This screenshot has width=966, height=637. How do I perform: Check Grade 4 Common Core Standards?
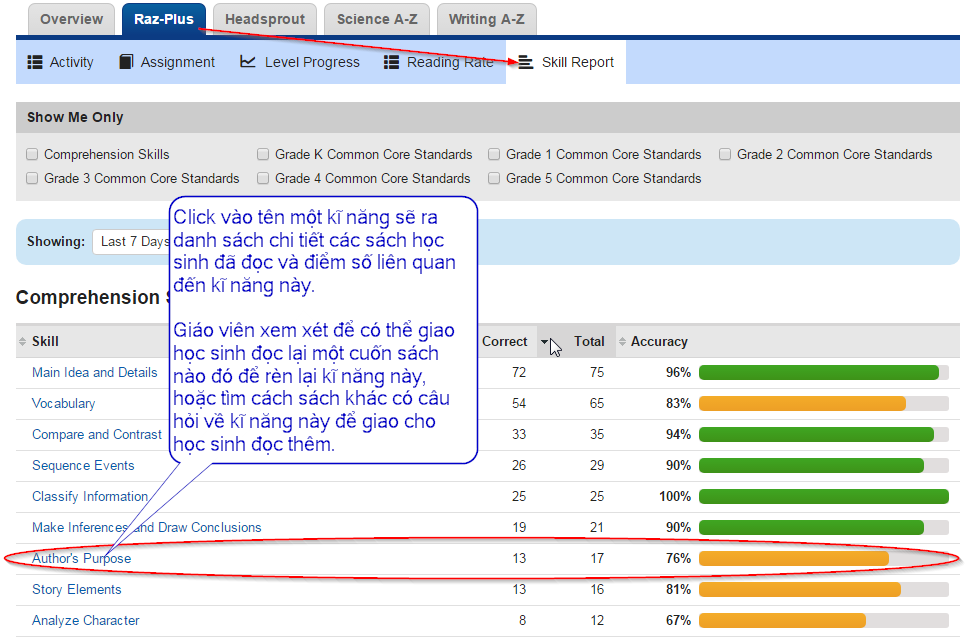click(263, 178)
